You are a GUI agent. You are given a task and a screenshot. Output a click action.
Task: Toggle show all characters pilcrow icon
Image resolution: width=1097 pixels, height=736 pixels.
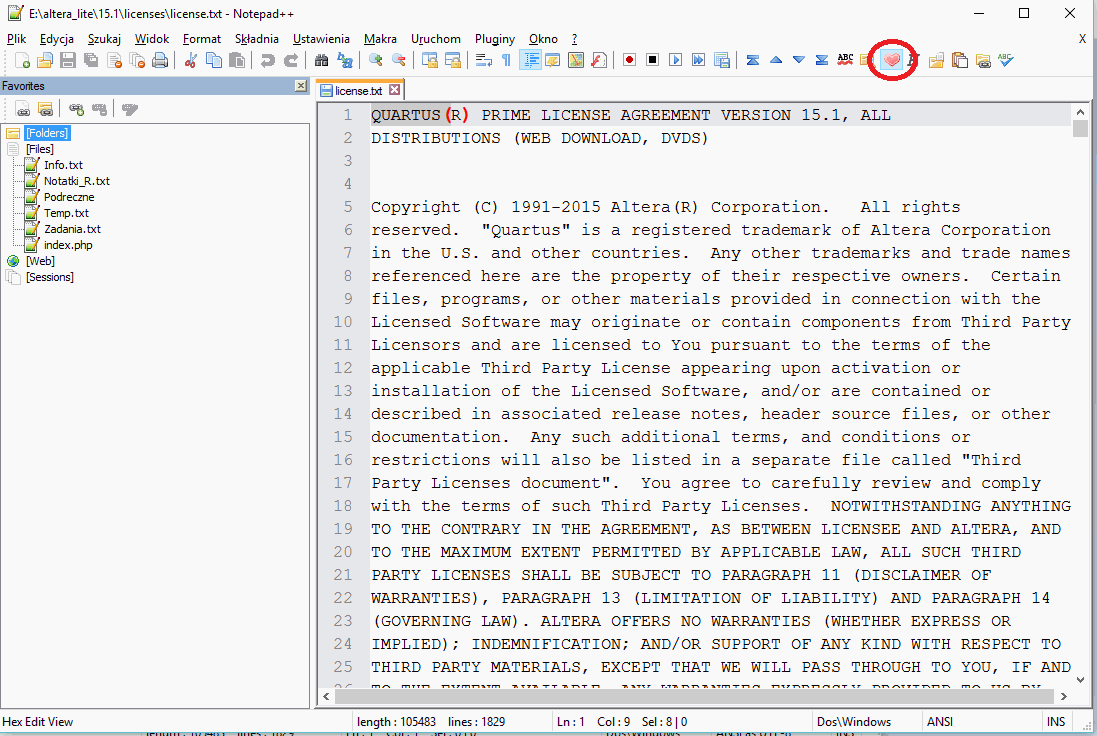[x=507, y=60]
